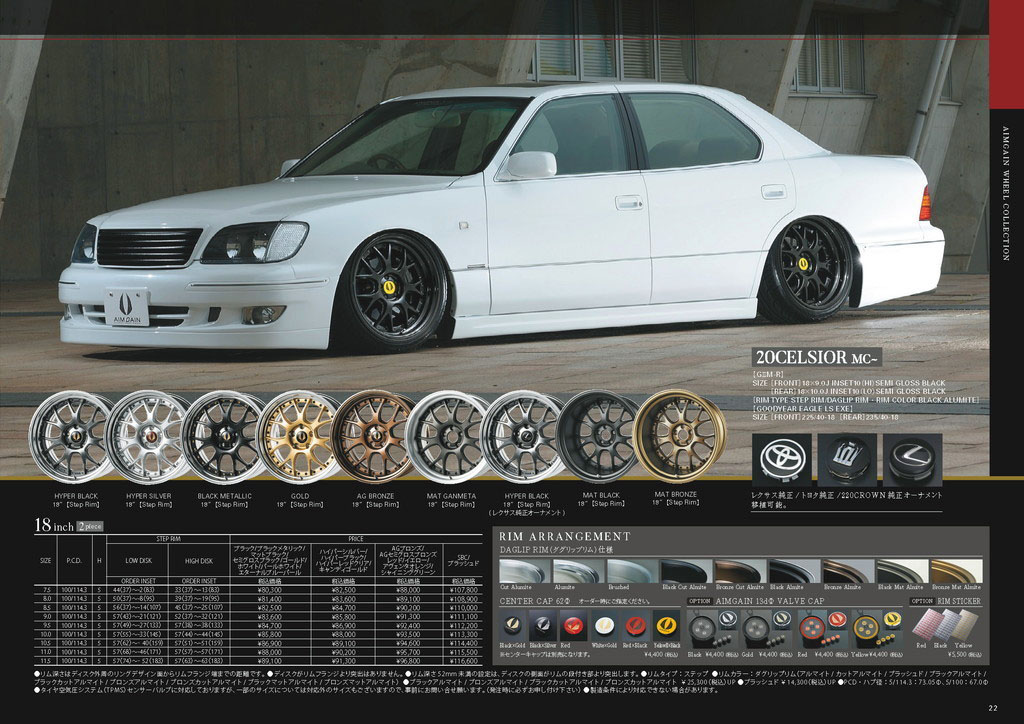Pick the Red valve cap set
This screenshot has width=1024, height=724.
click(x=821, y=628)
